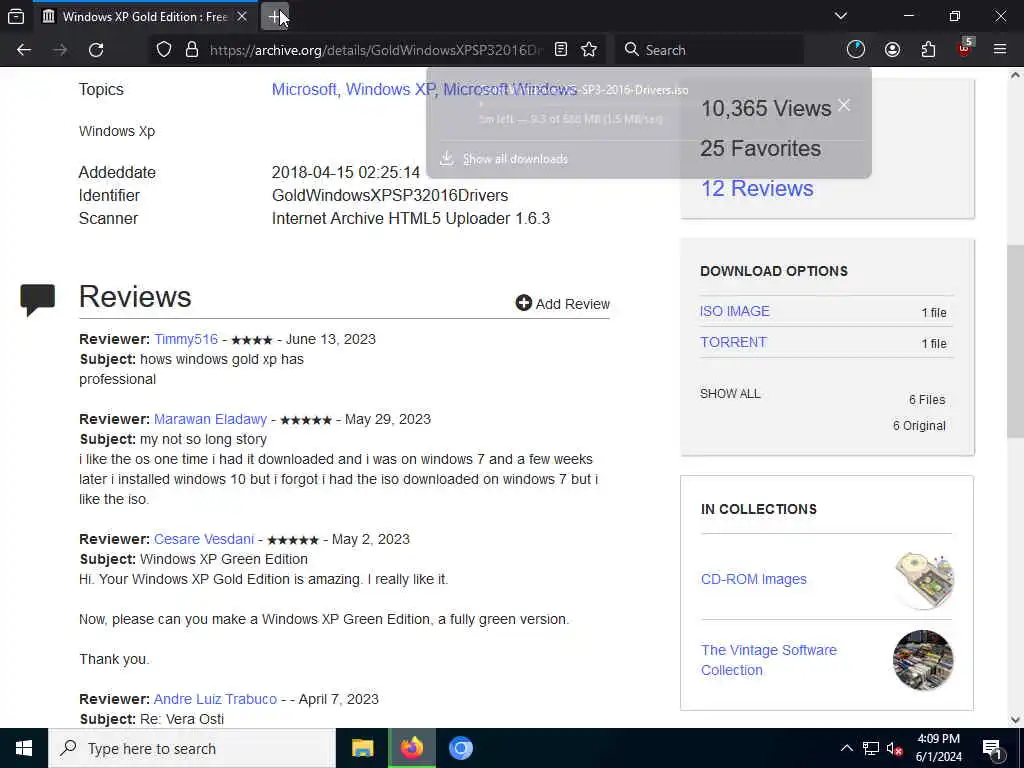1024x768 pixels.
Task: Open the notification center icon
Action: [x=992, y=748]
